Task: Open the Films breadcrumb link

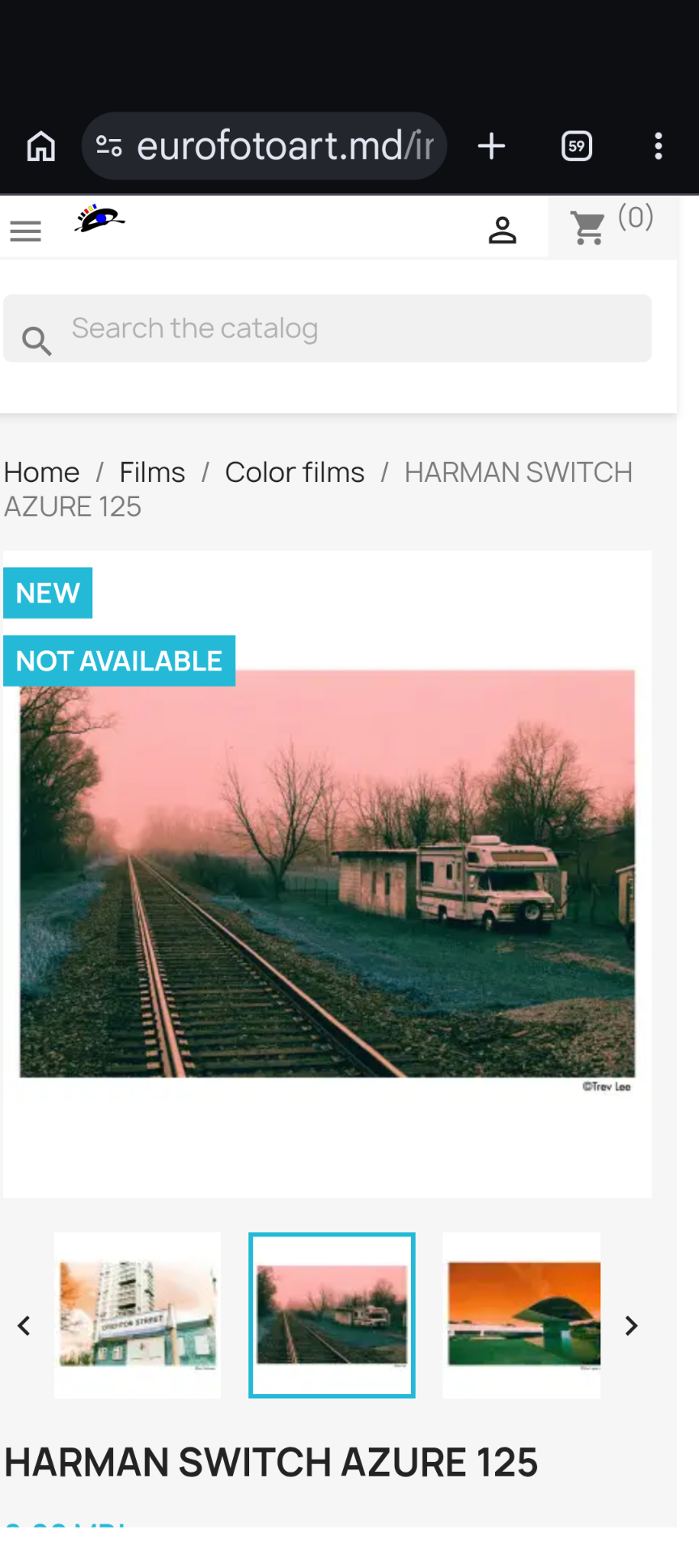Action: click(152, 472)
